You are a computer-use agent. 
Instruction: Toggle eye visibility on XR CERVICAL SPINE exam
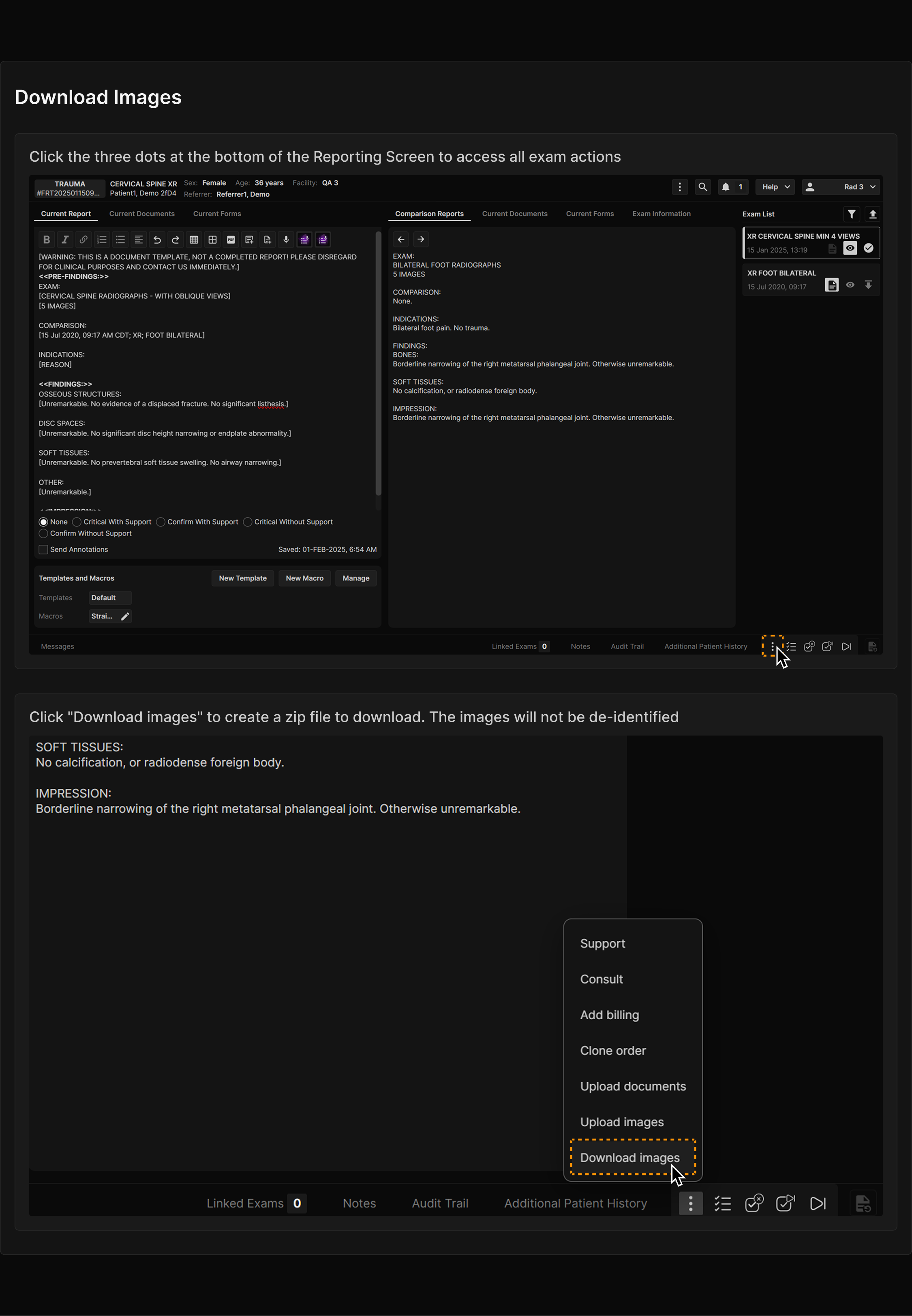click(x=850, y=248)
